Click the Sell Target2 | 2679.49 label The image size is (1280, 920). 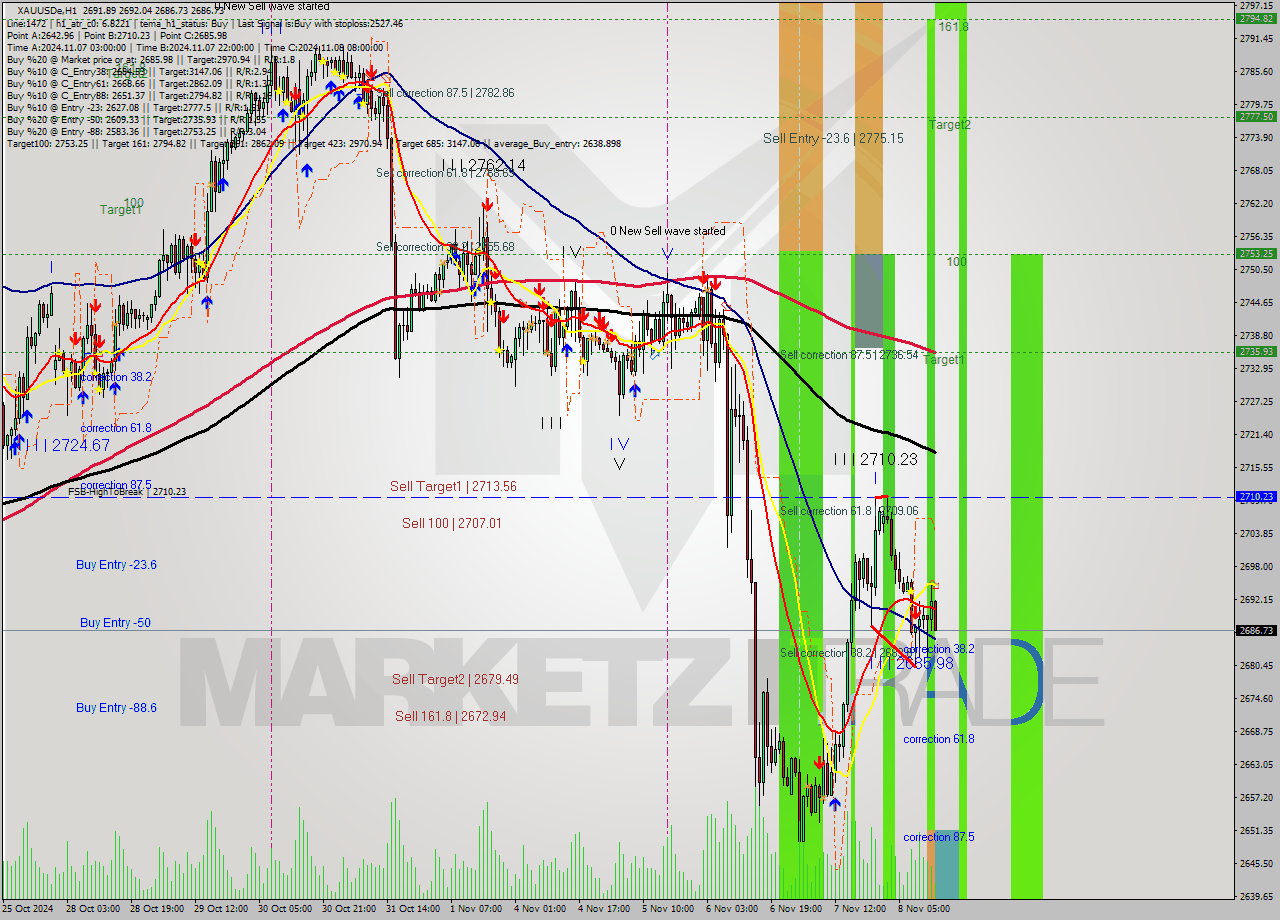[455, 680]
